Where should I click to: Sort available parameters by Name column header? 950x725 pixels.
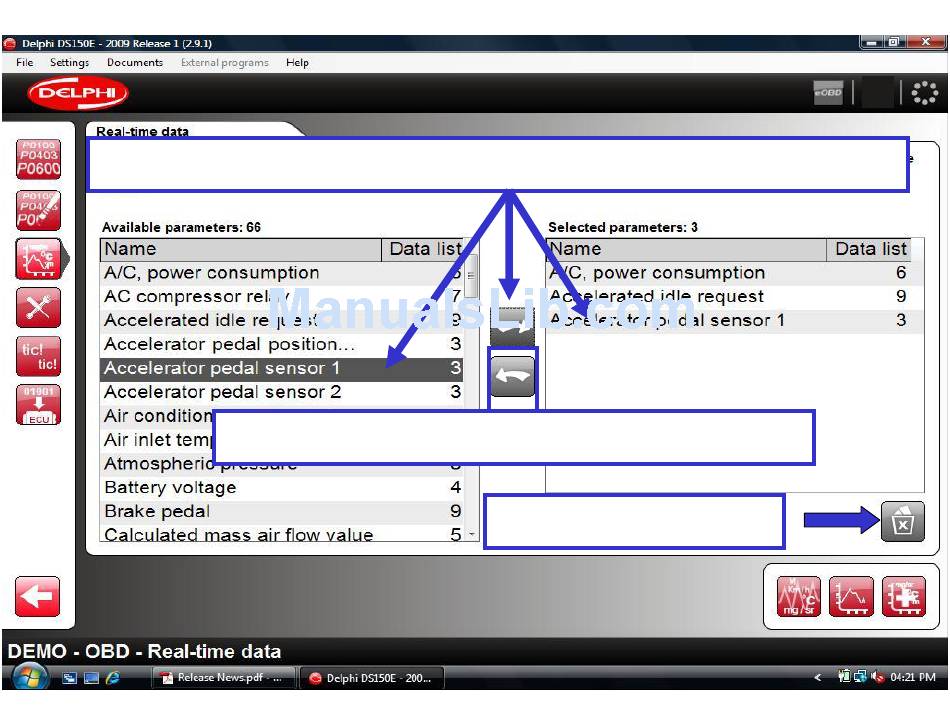tap(240, 249)
